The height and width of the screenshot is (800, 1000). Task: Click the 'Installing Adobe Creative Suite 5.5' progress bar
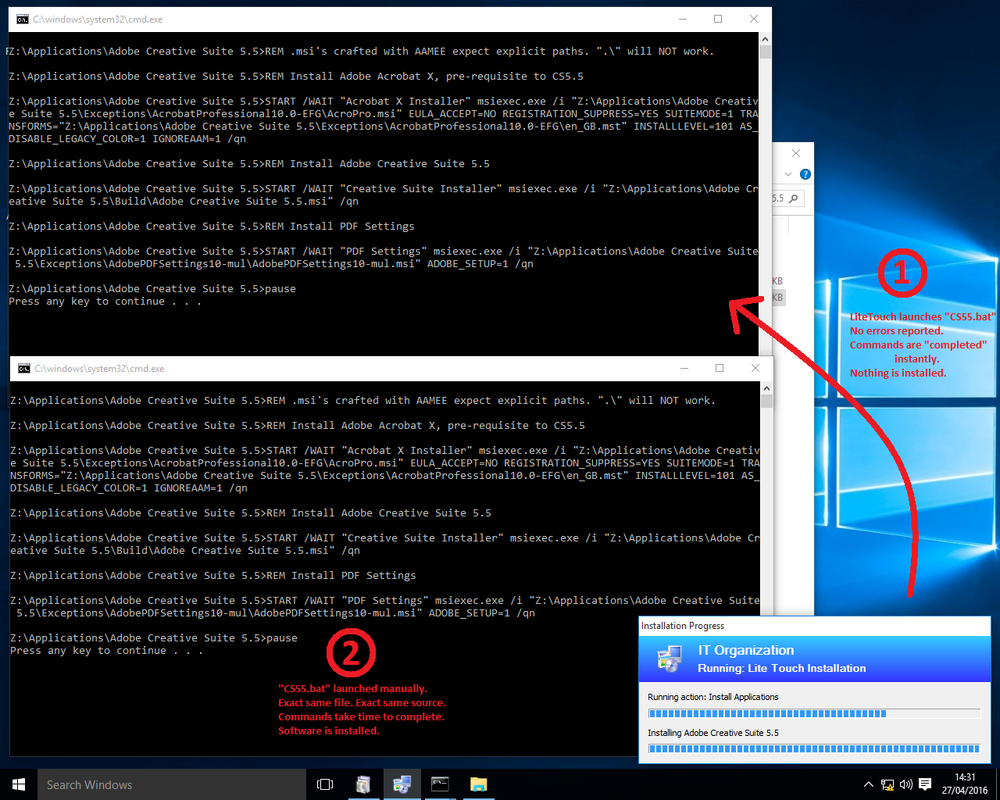coord(814,748)
